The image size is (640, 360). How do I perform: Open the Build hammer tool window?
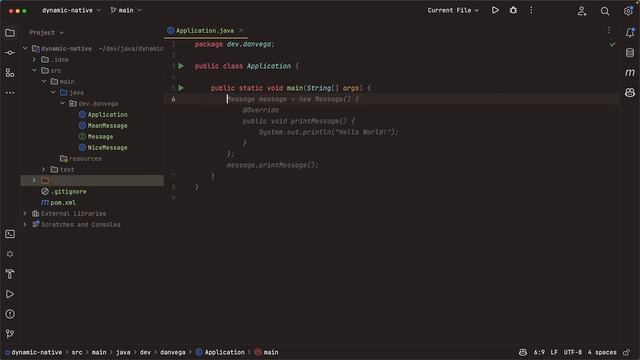coord(10,274)
